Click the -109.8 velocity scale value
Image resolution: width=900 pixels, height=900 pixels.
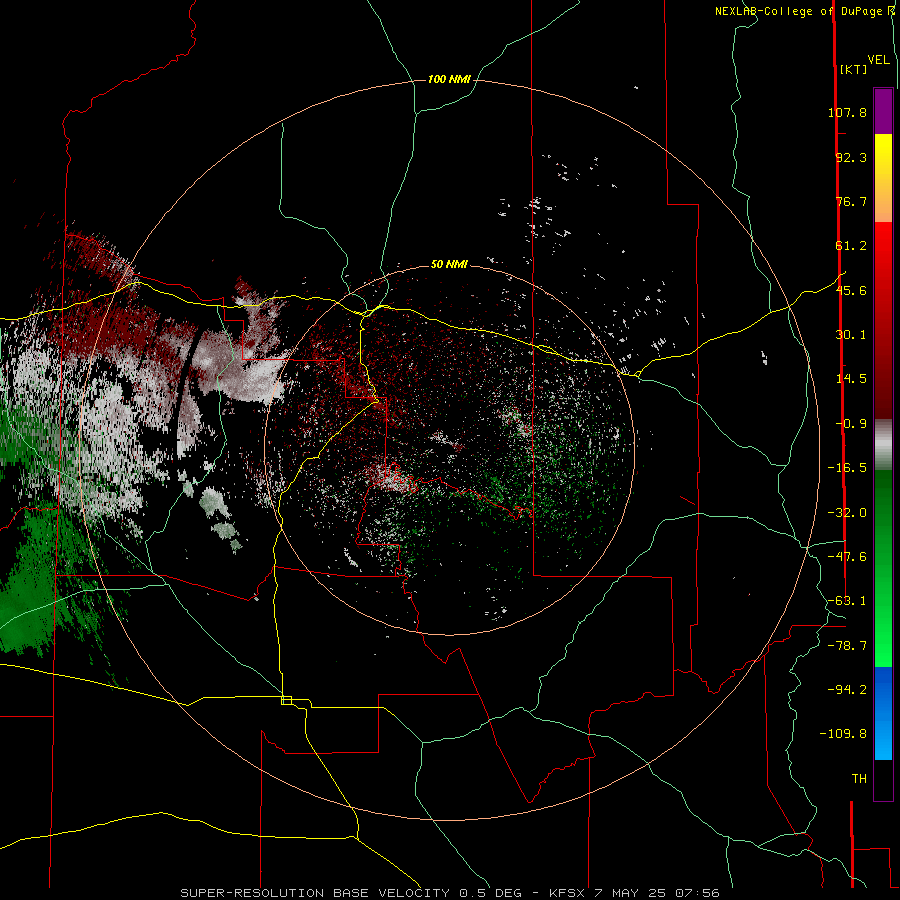point(843,734)
